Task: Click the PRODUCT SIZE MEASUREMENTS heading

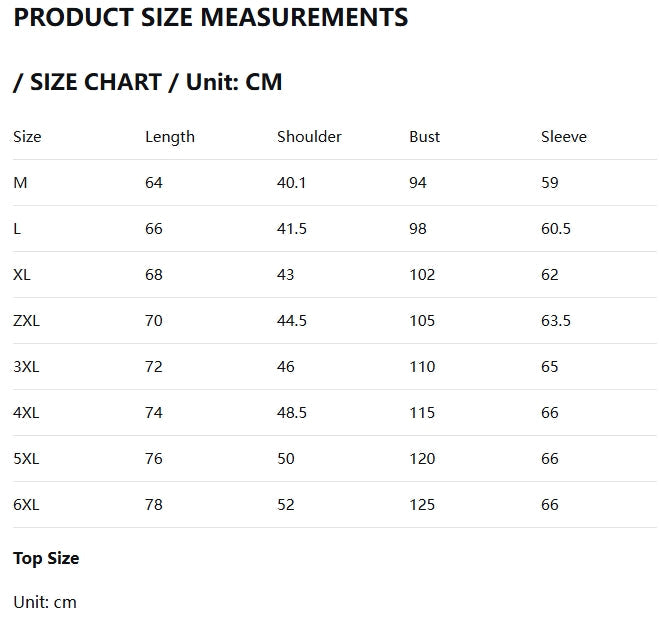Action: point(210,17)
